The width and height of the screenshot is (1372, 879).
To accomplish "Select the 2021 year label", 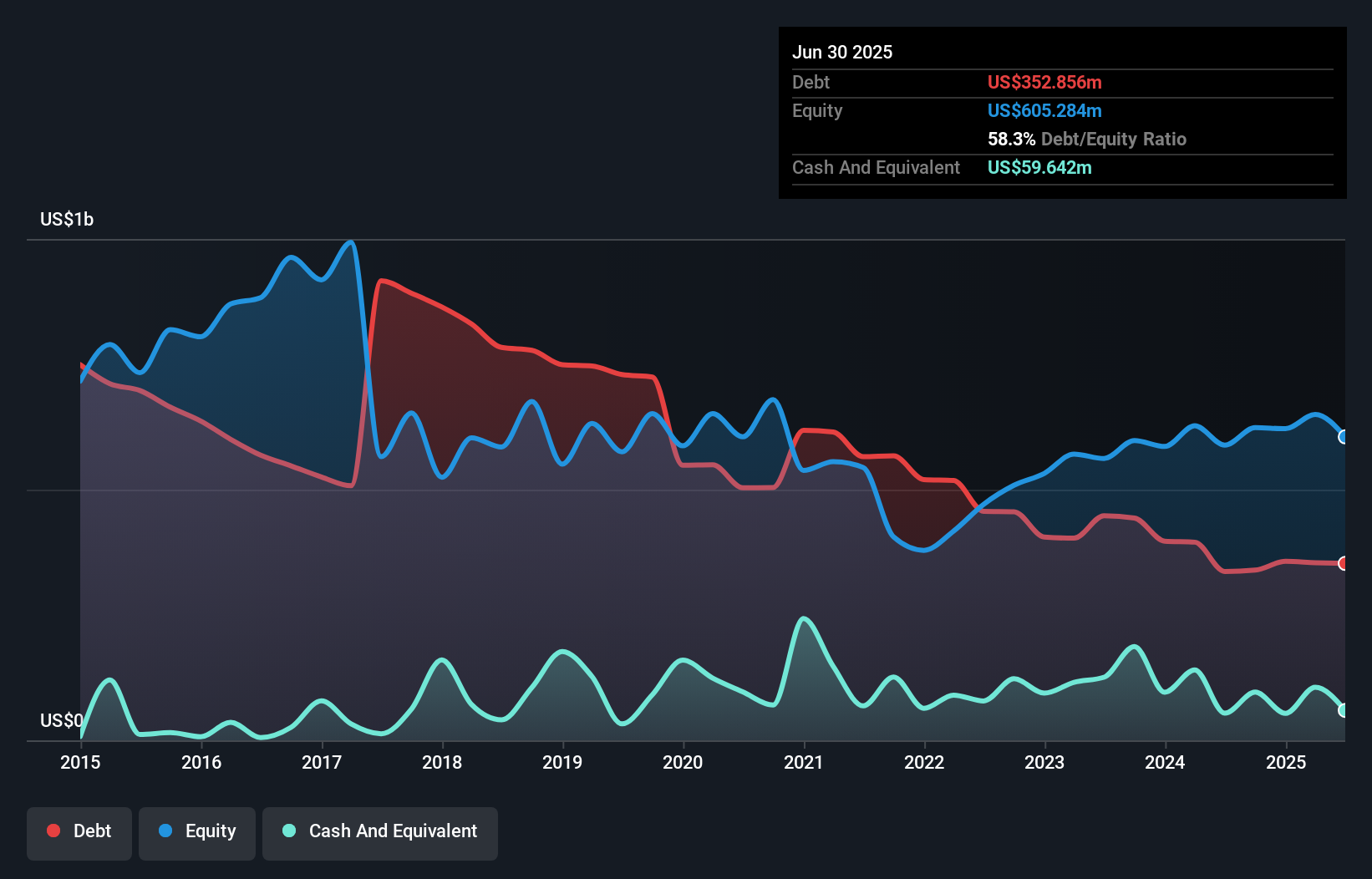I will tap(804, 763).
